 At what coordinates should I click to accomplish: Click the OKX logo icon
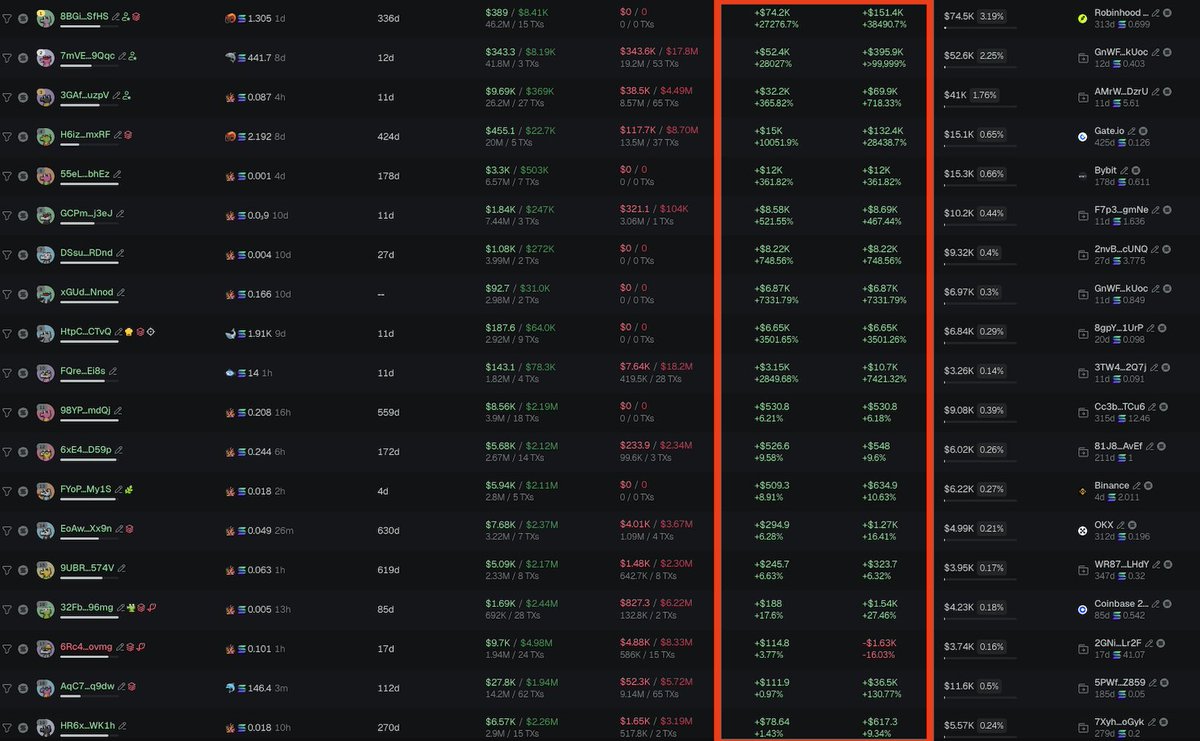click(x=1082, y=530)
